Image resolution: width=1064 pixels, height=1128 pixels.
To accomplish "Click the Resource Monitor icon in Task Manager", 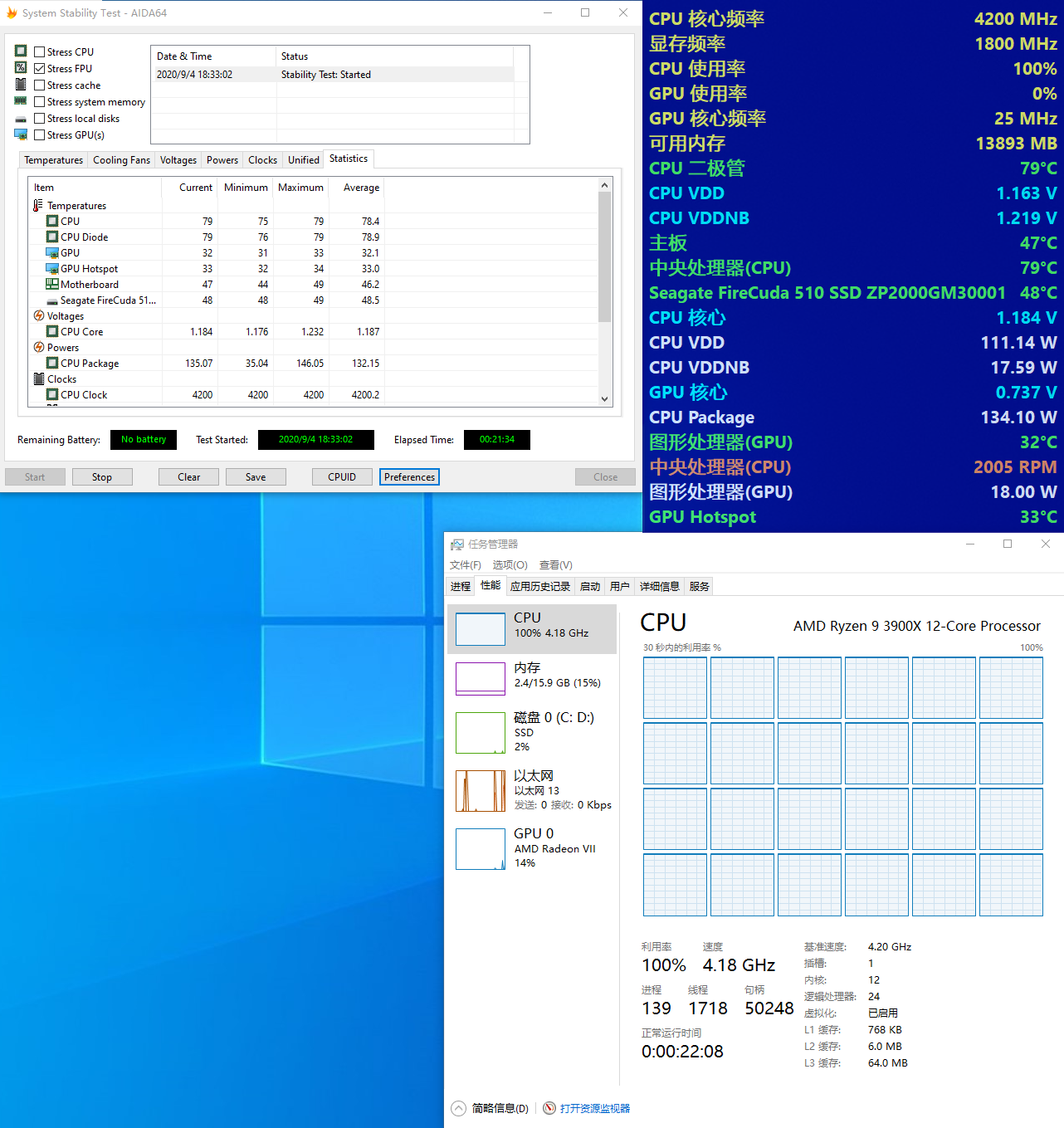I will [549, 1108].
